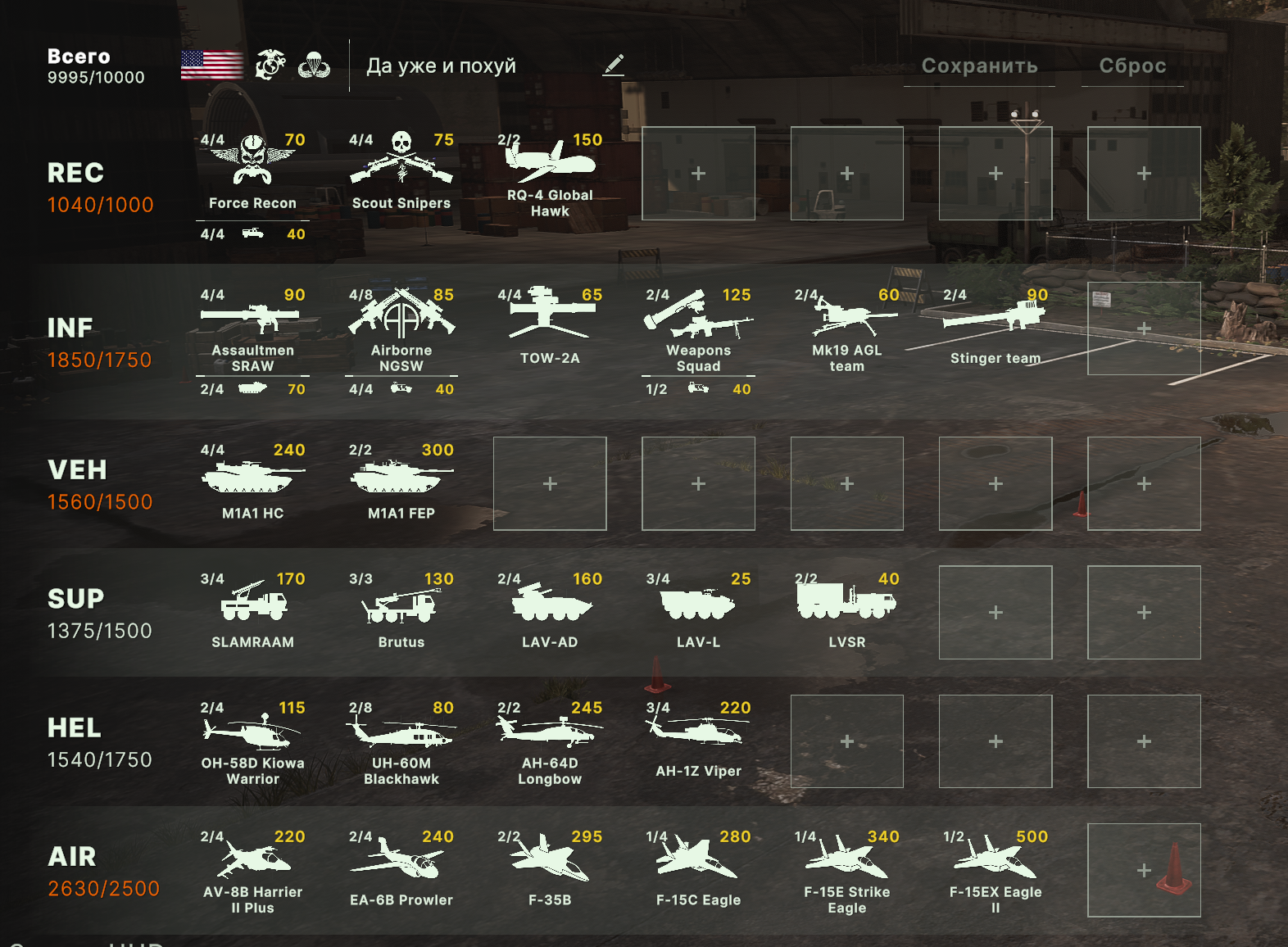
Task: Click the Сохранить save button
Action: point(979,66)
